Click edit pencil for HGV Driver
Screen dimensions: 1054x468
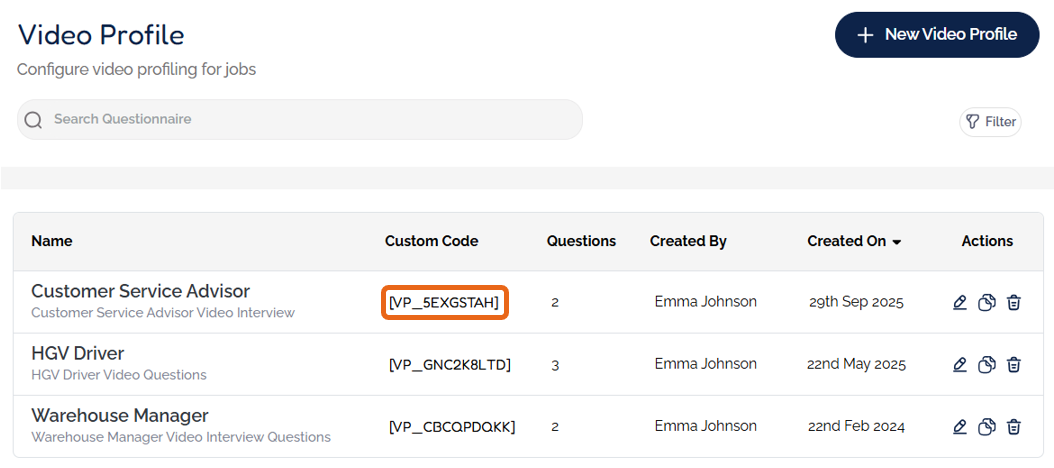pyautogui.click(x=960, y=364)
